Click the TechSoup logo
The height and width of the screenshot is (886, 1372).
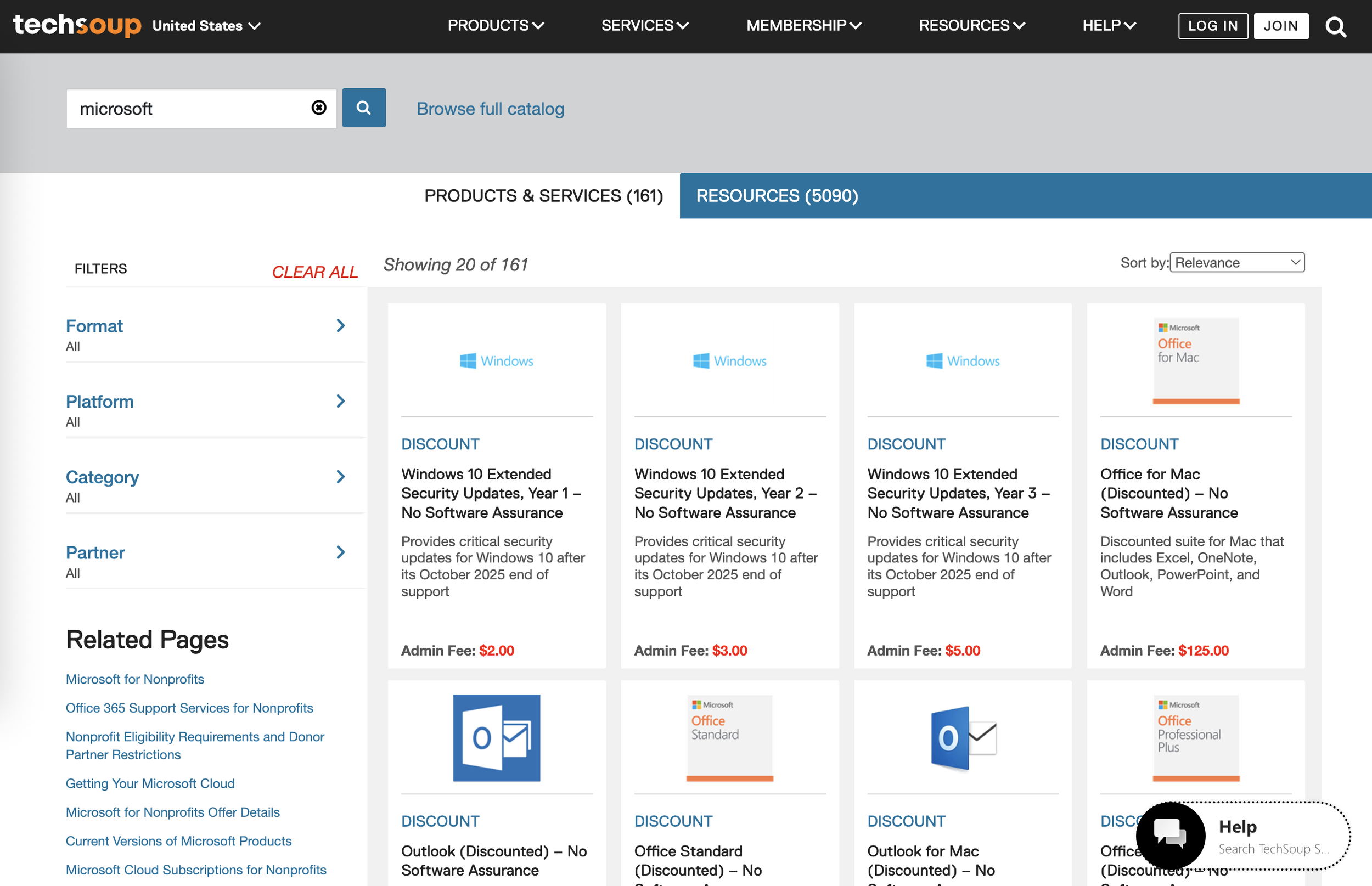[77, 25]
